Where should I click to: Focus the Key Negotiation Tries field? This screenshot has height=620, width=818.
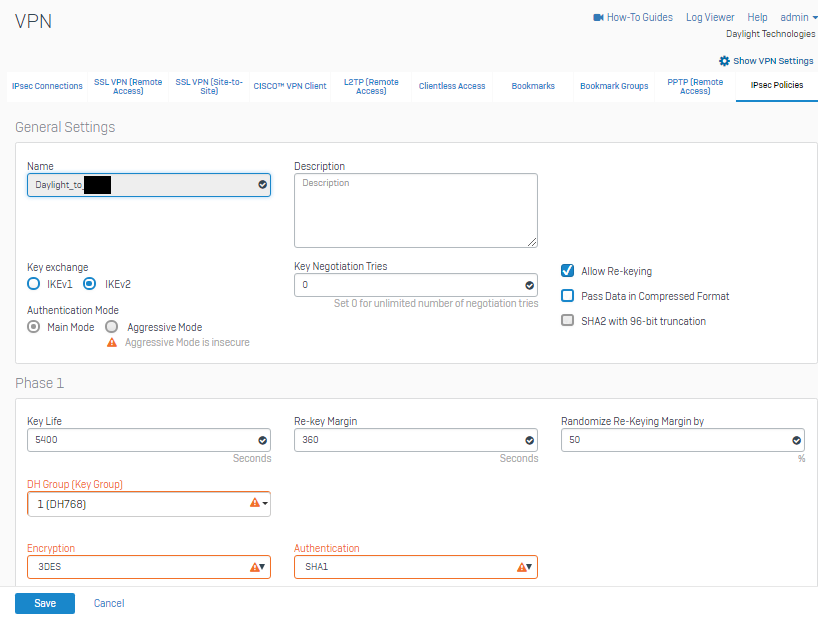coord(416,285)
